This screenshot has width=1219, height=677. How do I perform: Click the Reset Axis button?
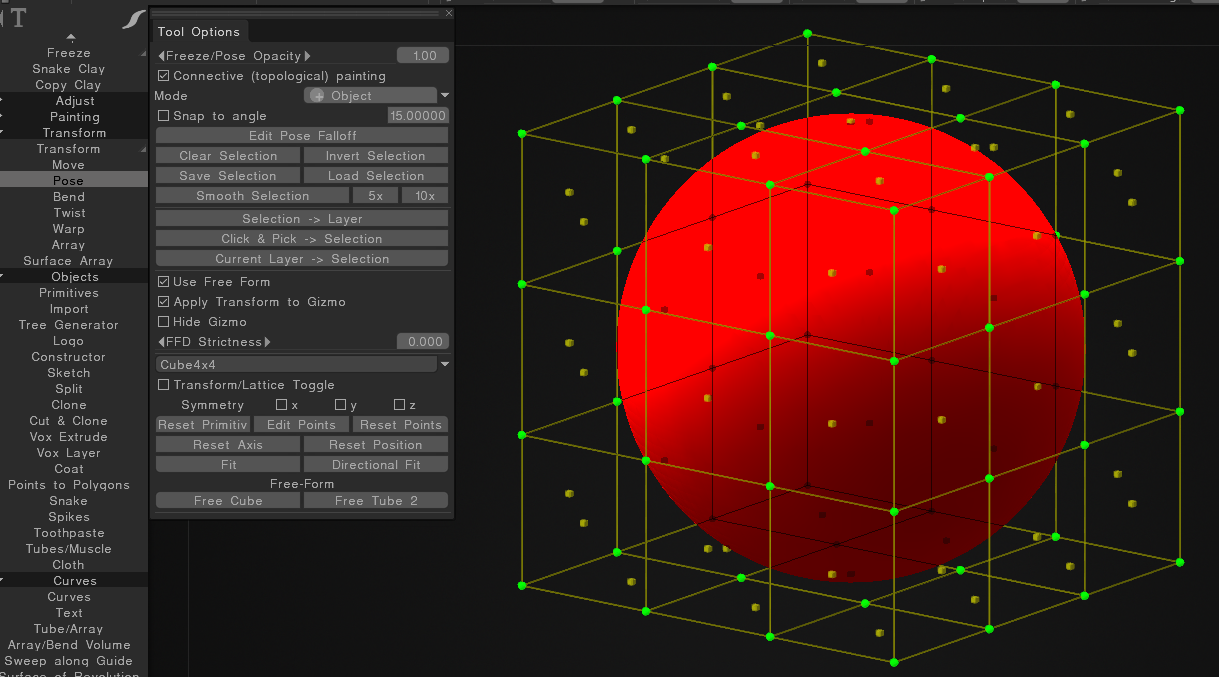228,445
